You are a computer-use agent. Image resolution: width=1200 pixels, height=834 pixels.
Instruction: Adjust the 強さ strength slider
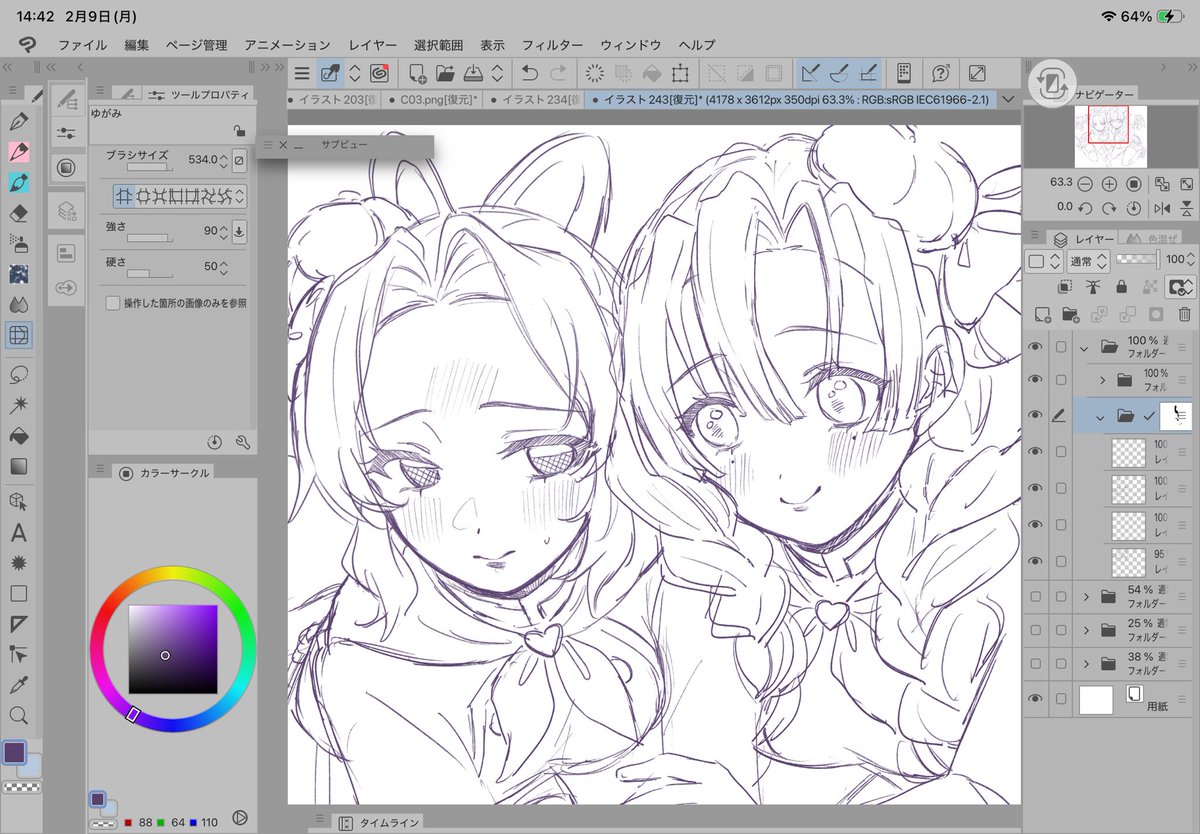(x=150, y=238)
